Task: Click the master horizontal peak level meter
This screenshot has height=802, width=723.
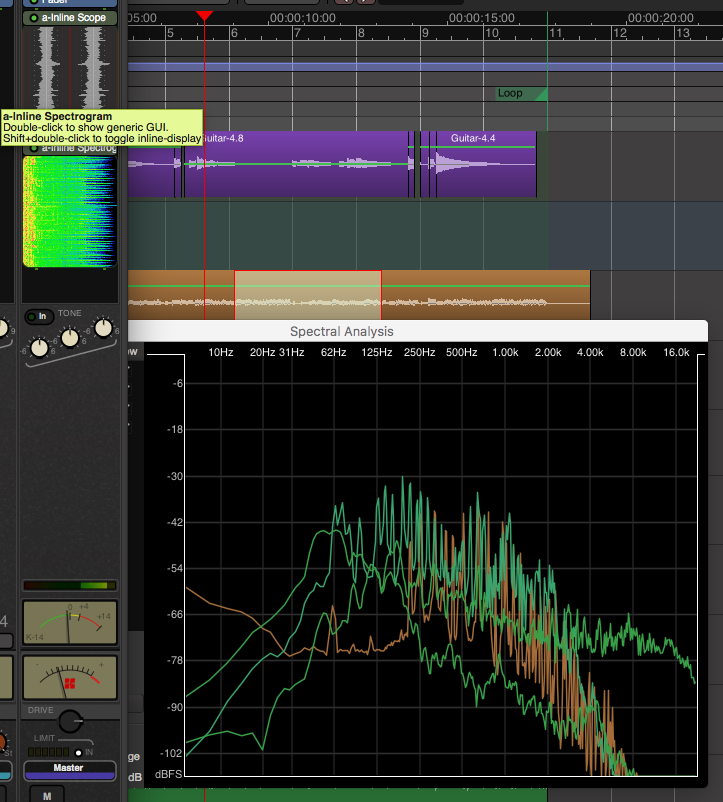Action: coord(70,586)
